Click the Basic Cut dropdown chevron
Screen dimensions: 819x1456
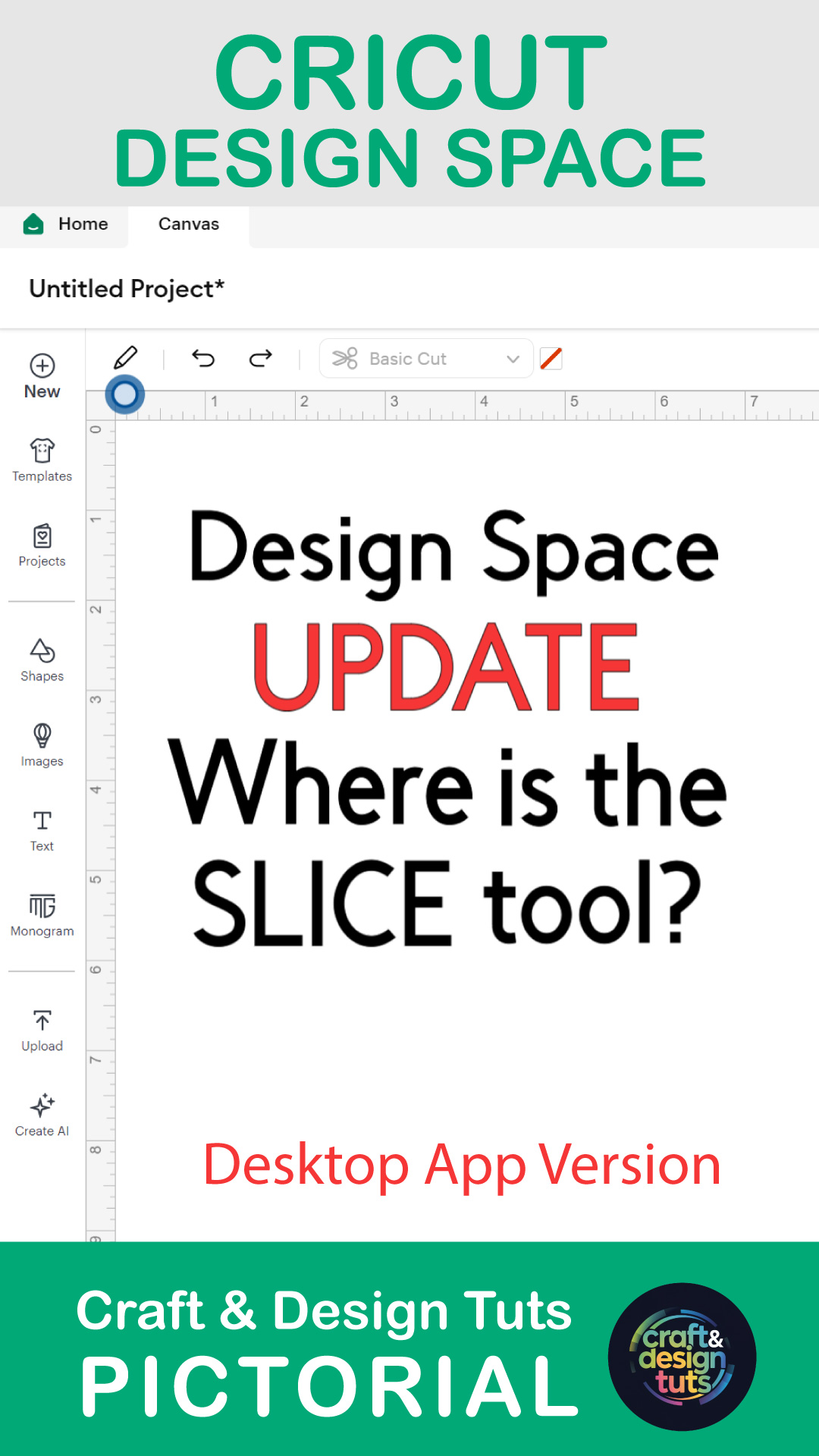[513, 359]
